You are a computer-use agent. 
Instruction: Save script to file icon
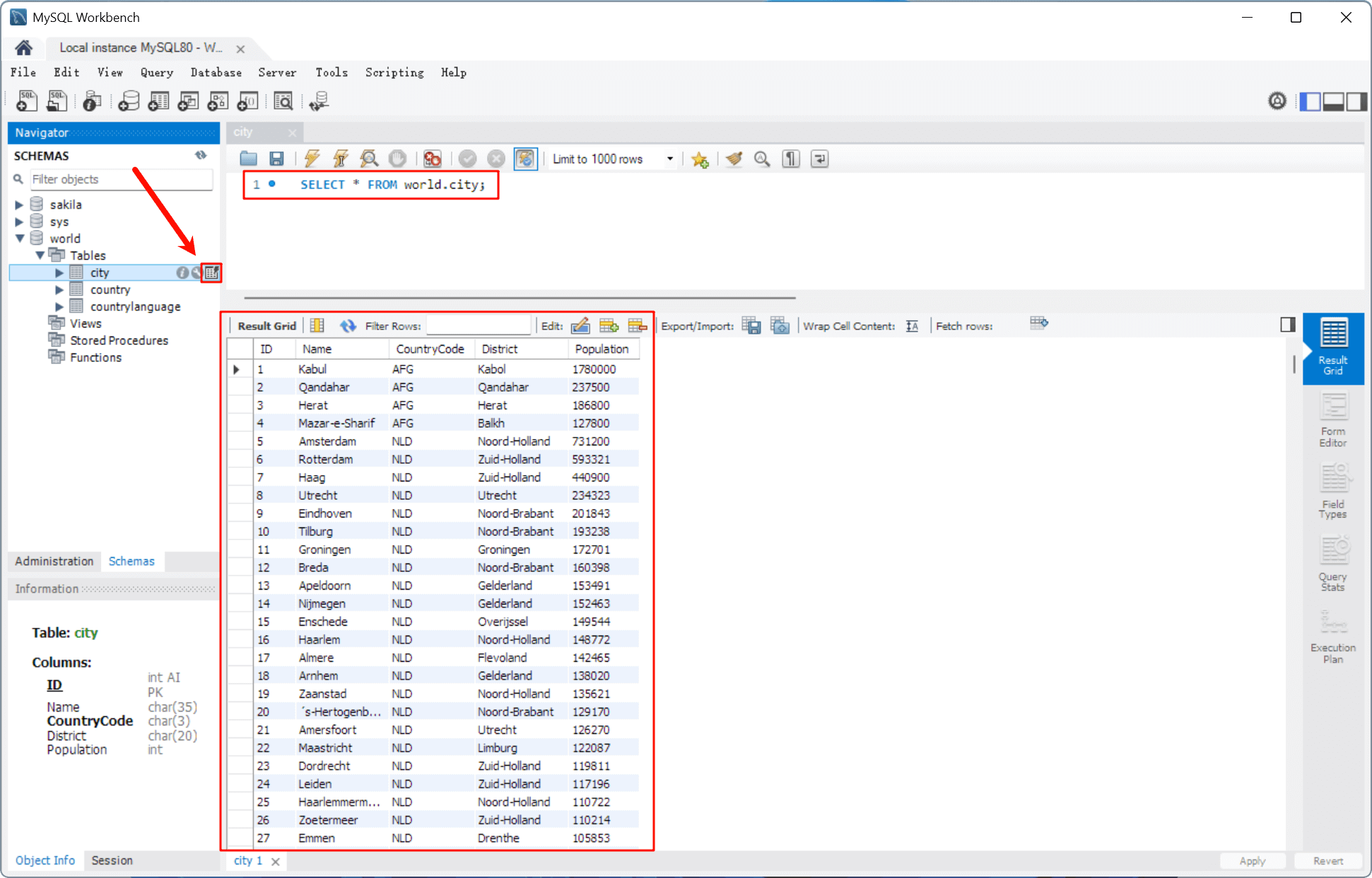point(276,159)
